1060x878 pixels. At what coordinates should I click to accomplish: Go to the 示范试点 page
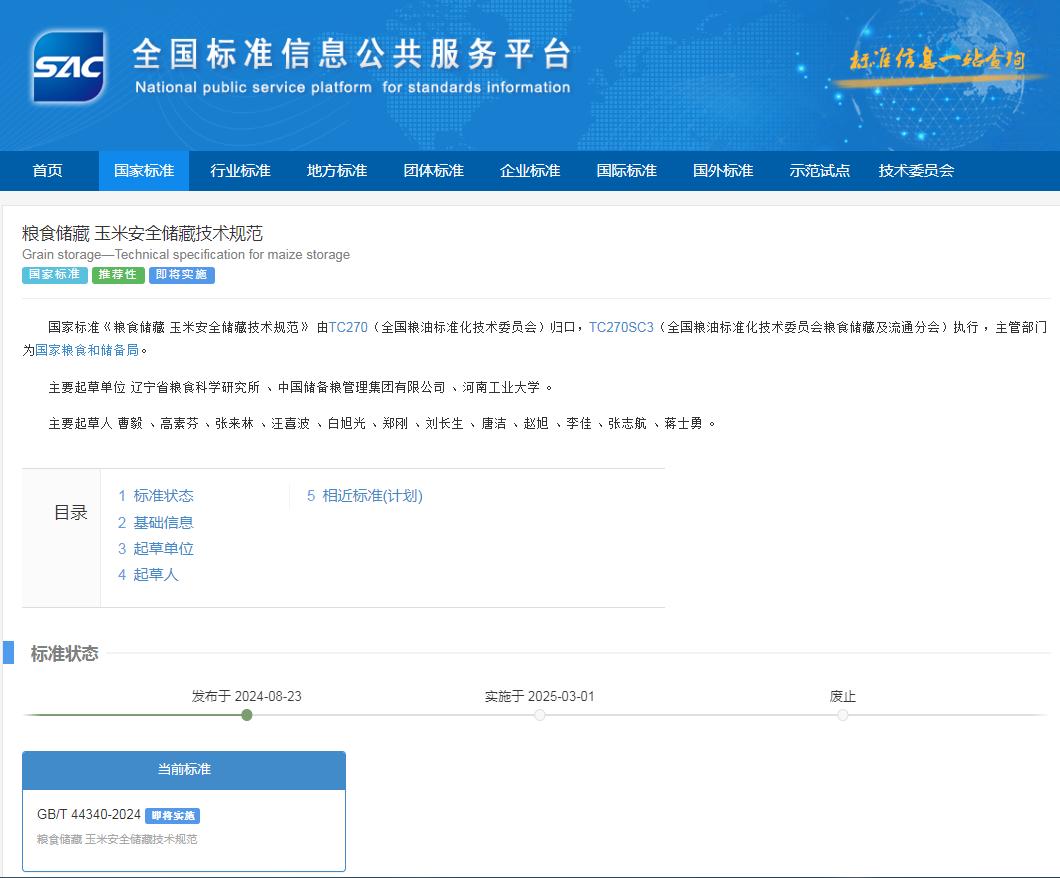[x=819, y=171]
